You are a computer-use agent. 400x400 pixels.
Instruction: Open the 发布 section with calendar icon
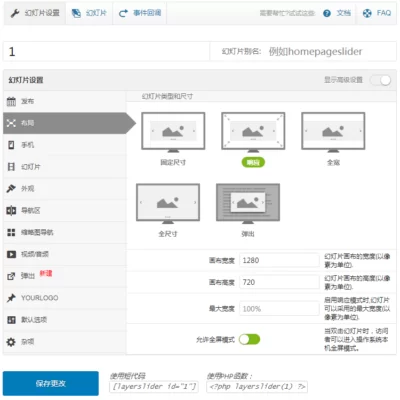tap(11, 101)
